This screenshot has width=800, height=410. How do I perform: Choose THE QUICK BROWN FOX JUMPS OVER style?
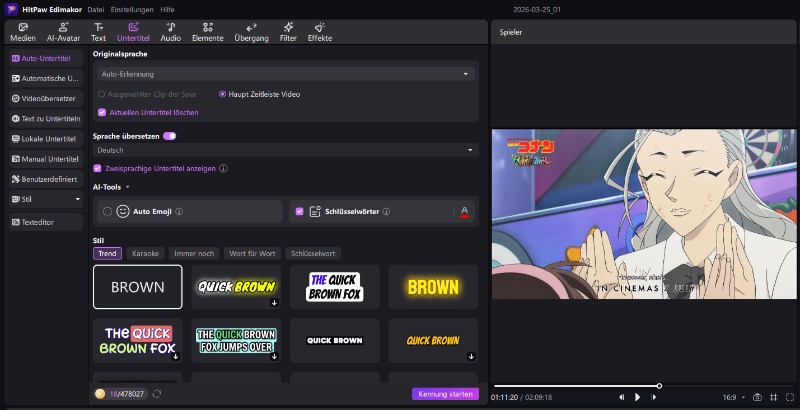click(x=236, y=340)
